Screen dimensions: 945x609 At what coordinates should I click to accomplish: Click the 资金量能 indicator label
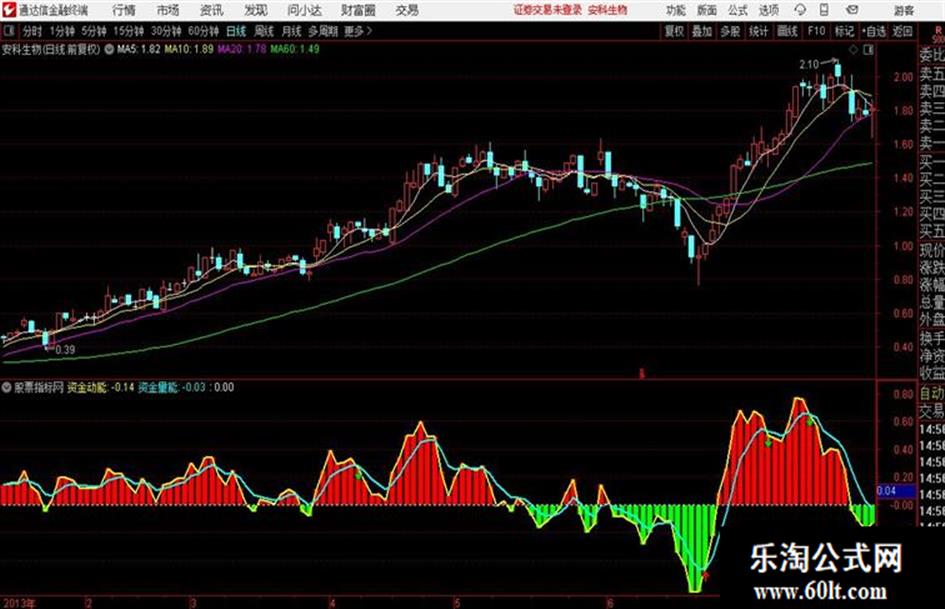tap(158, 387)
